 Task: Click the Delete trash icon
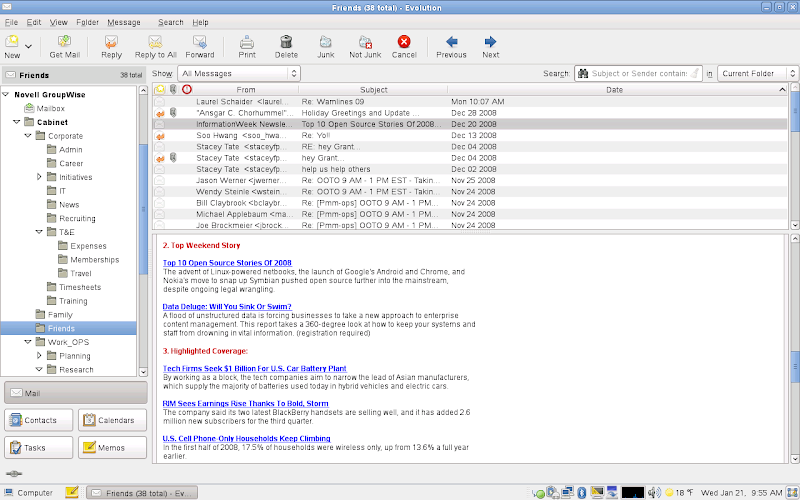(x=286, y=41)
